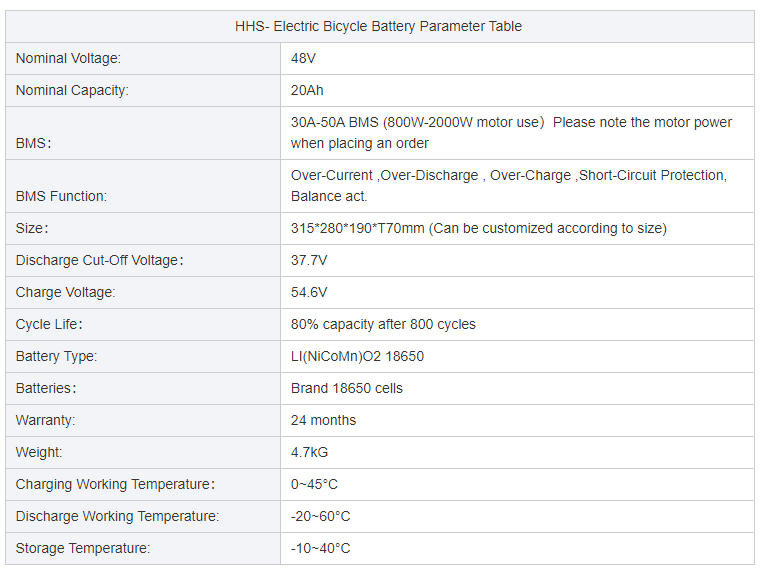Select the 30A-50A BMS description text

click(511, 133)
